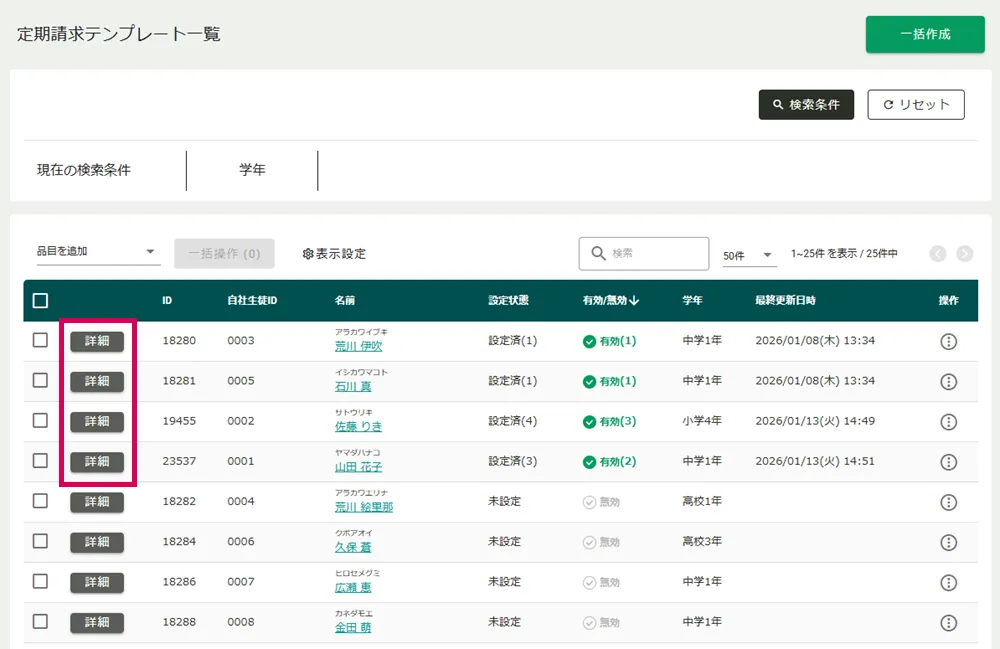
Task: Open the row actions menu for 佐藤 りき
Action: click(x=949, y=422)
